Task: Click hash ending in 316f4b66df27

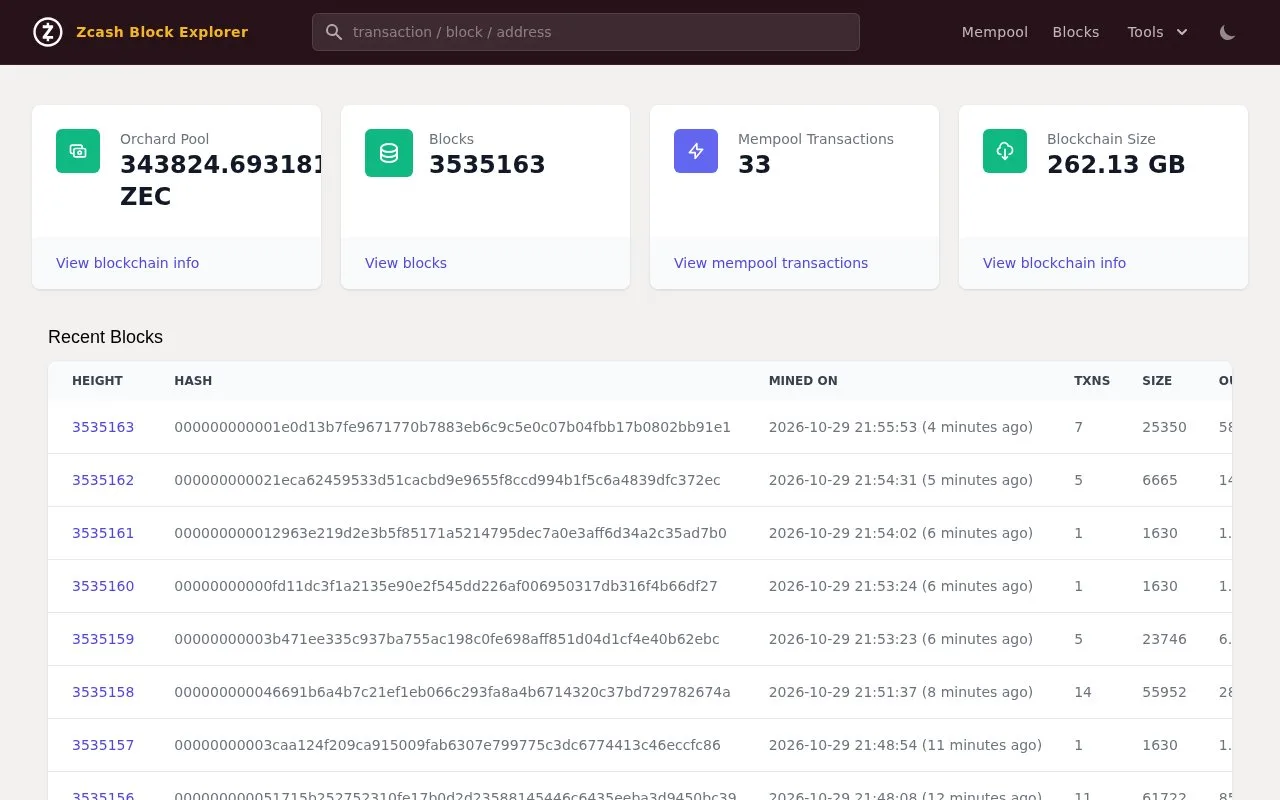Action: pos(446,586)
